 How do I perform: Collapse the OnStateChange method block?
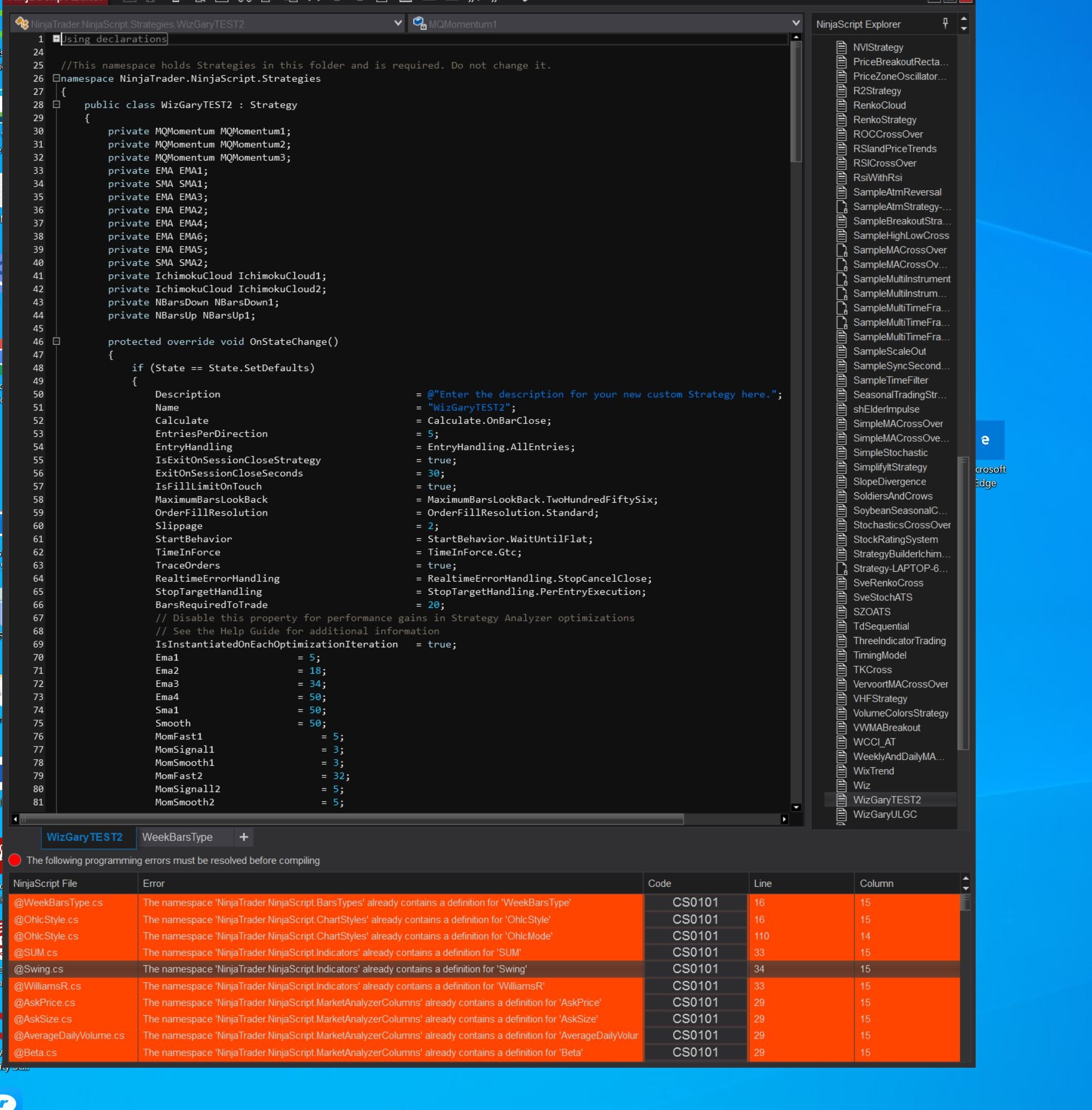(56, 341)
